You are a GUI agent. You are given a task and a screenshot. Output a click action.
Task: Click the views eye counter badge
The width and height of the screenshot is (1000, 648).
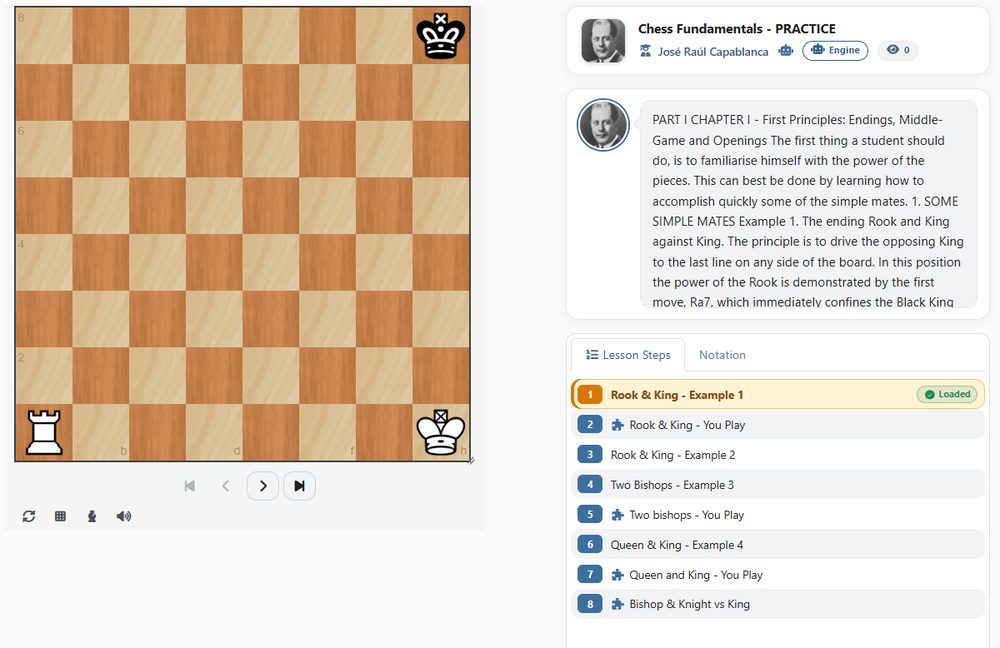pos(898,50)
